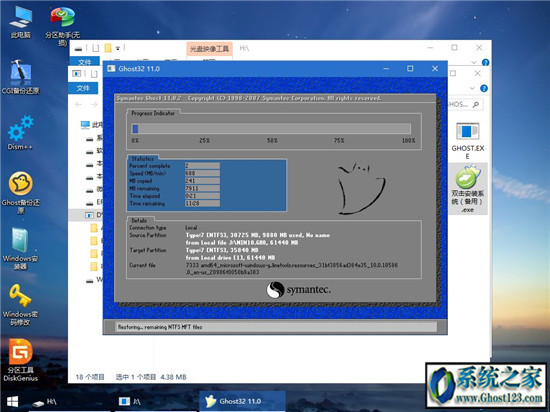Expand the explorer ribbon chevron
550x412 pixels.
(x=472, y=88)
